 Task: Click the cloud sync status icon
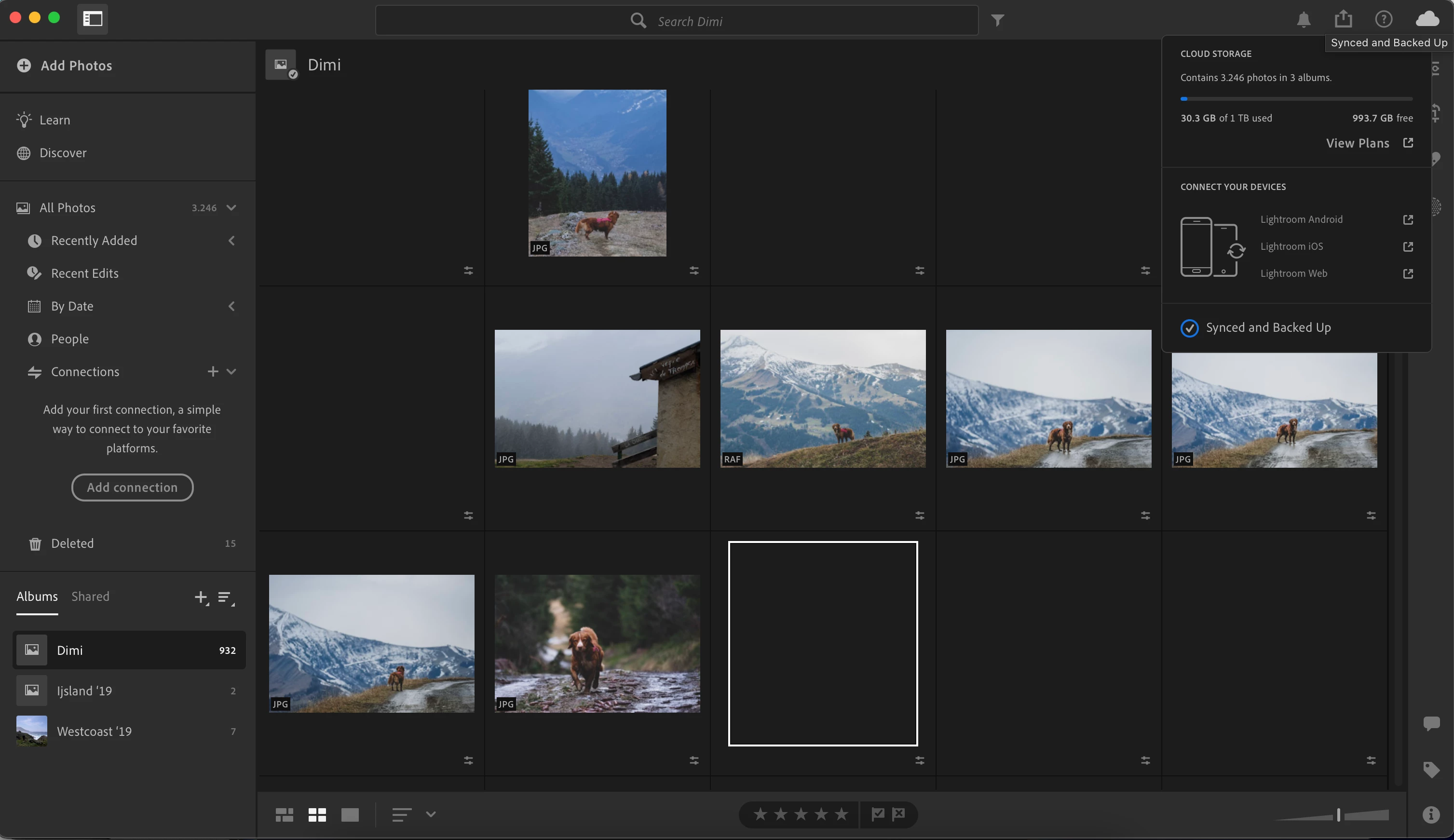click(1427, 19)
